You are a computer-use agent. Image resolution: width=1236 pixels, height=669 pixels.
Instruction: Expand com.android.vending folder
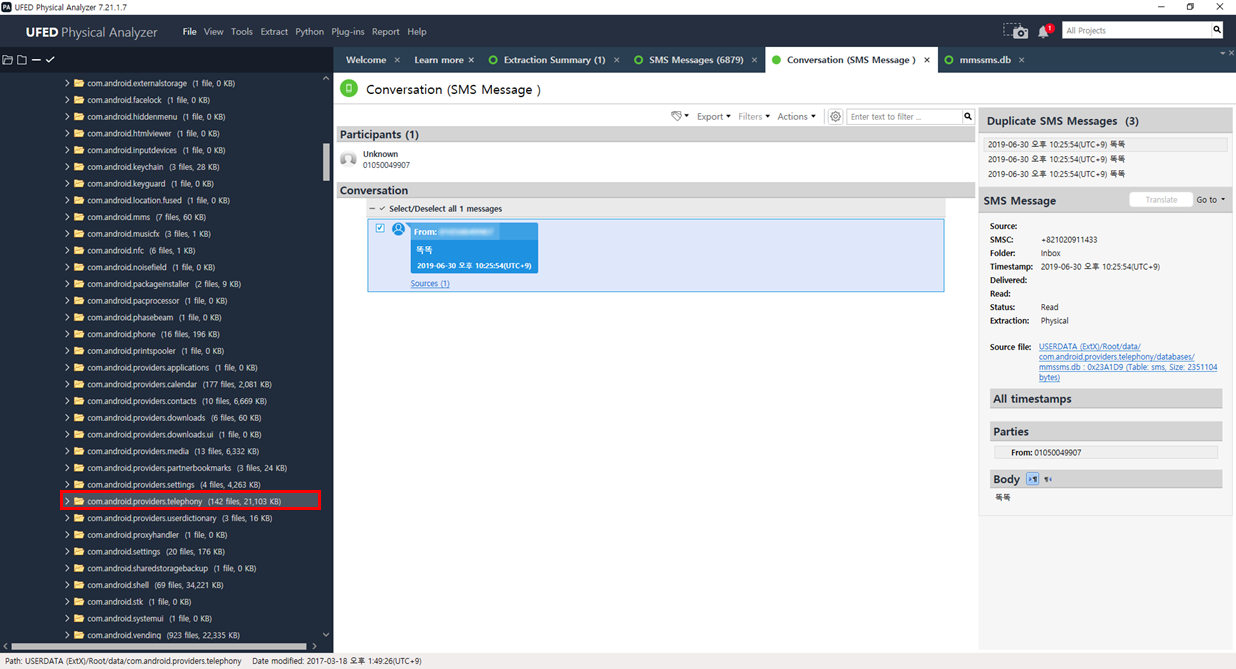tap(67, 635)
